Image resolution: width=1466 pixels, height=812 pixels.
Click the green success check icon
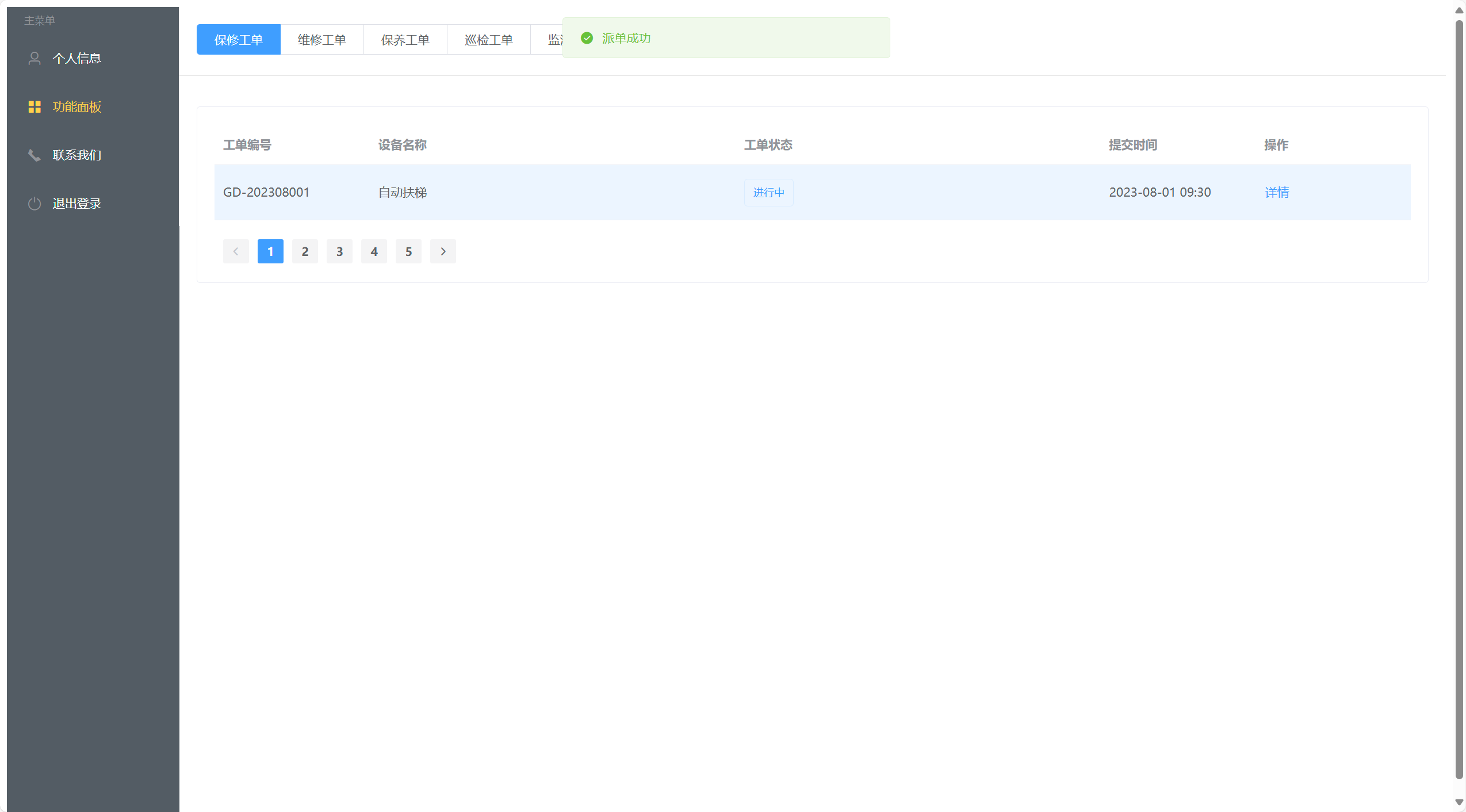[587, 38]
